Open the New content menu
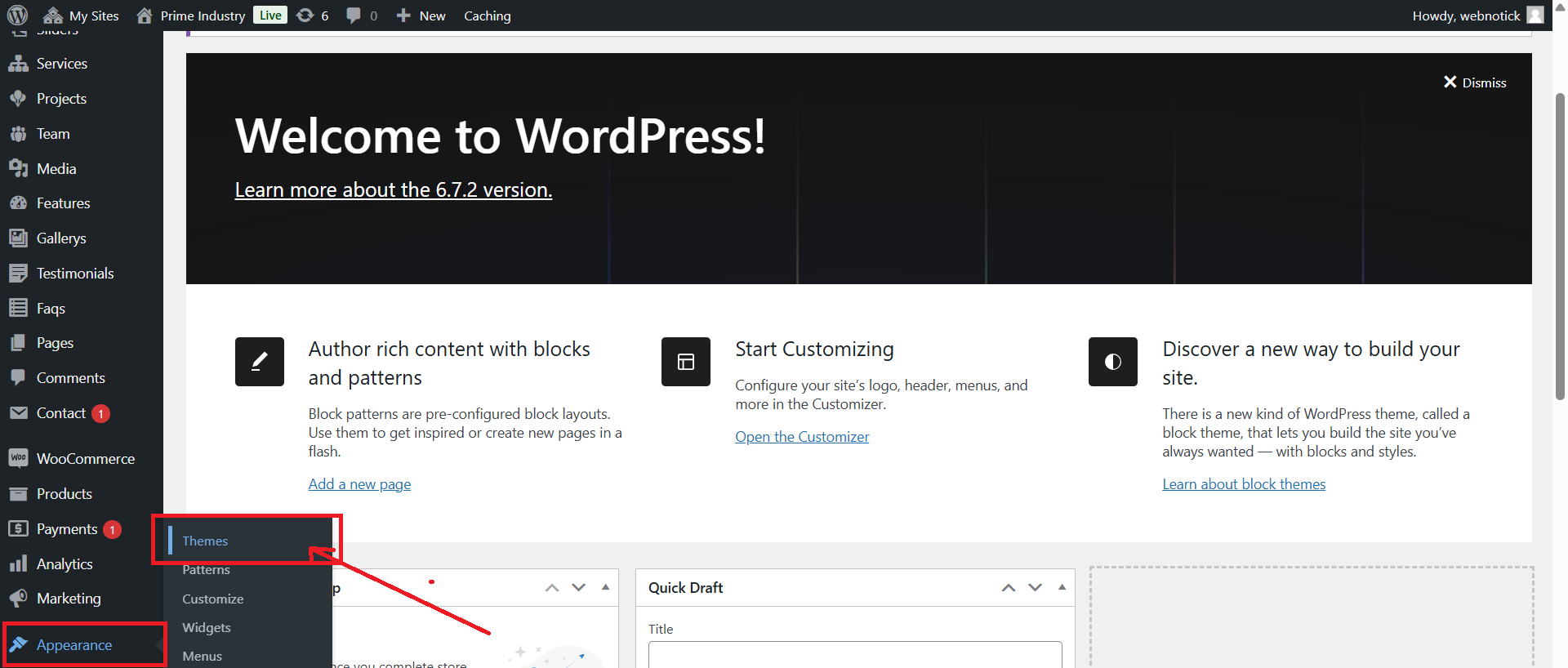 (x=421, y=16)
